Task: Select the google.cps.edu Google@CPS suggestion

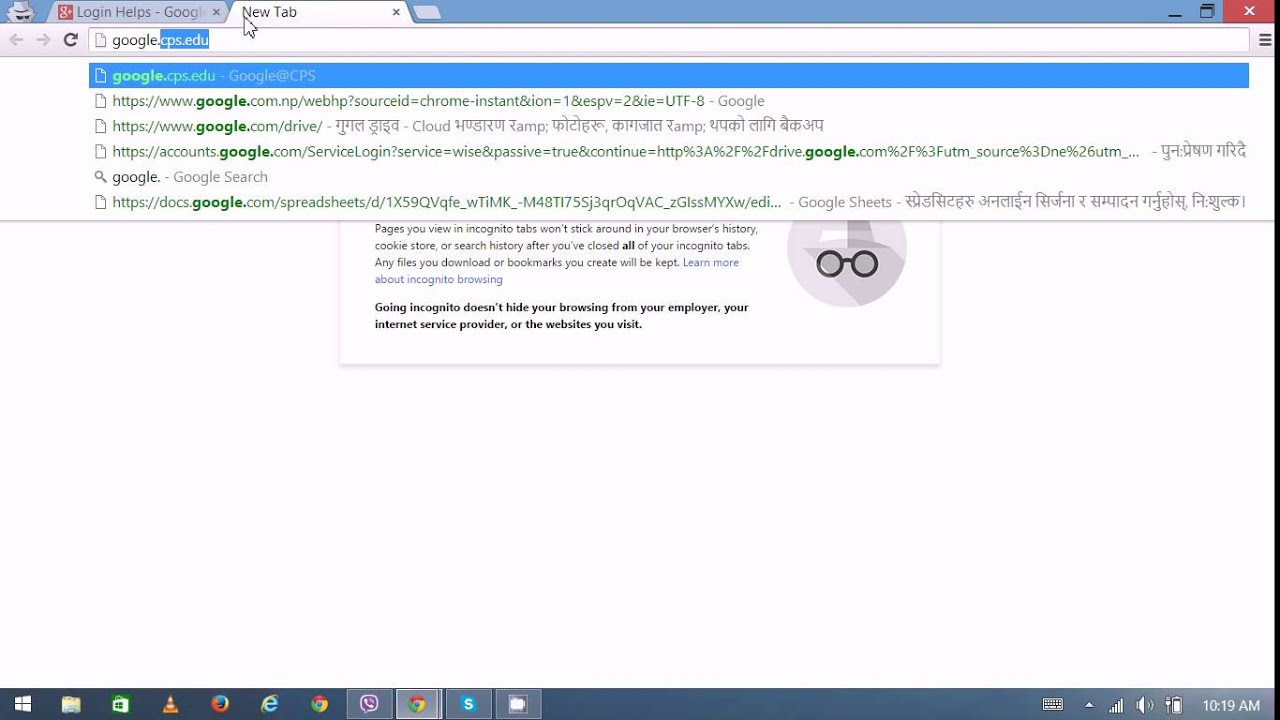Action: (668, 76)
